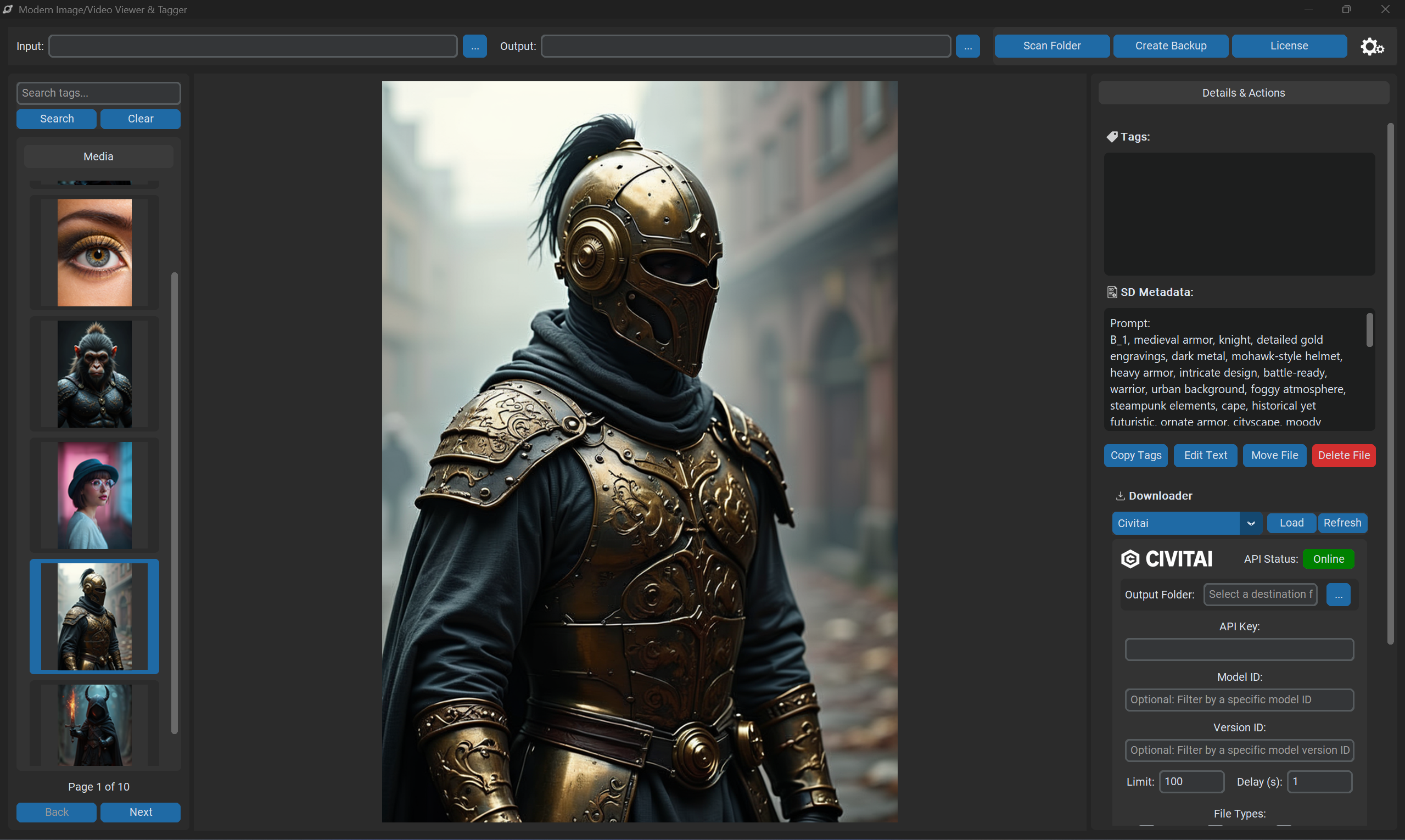Go to Next media page
The image size is (1405, 840).
click(x=141, y=812)
